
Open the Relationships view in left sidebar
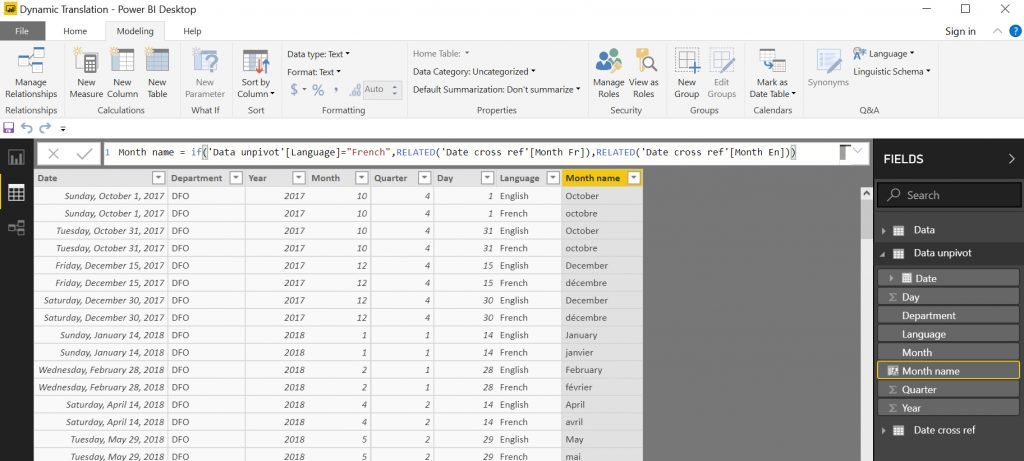(x=16, y=228)
